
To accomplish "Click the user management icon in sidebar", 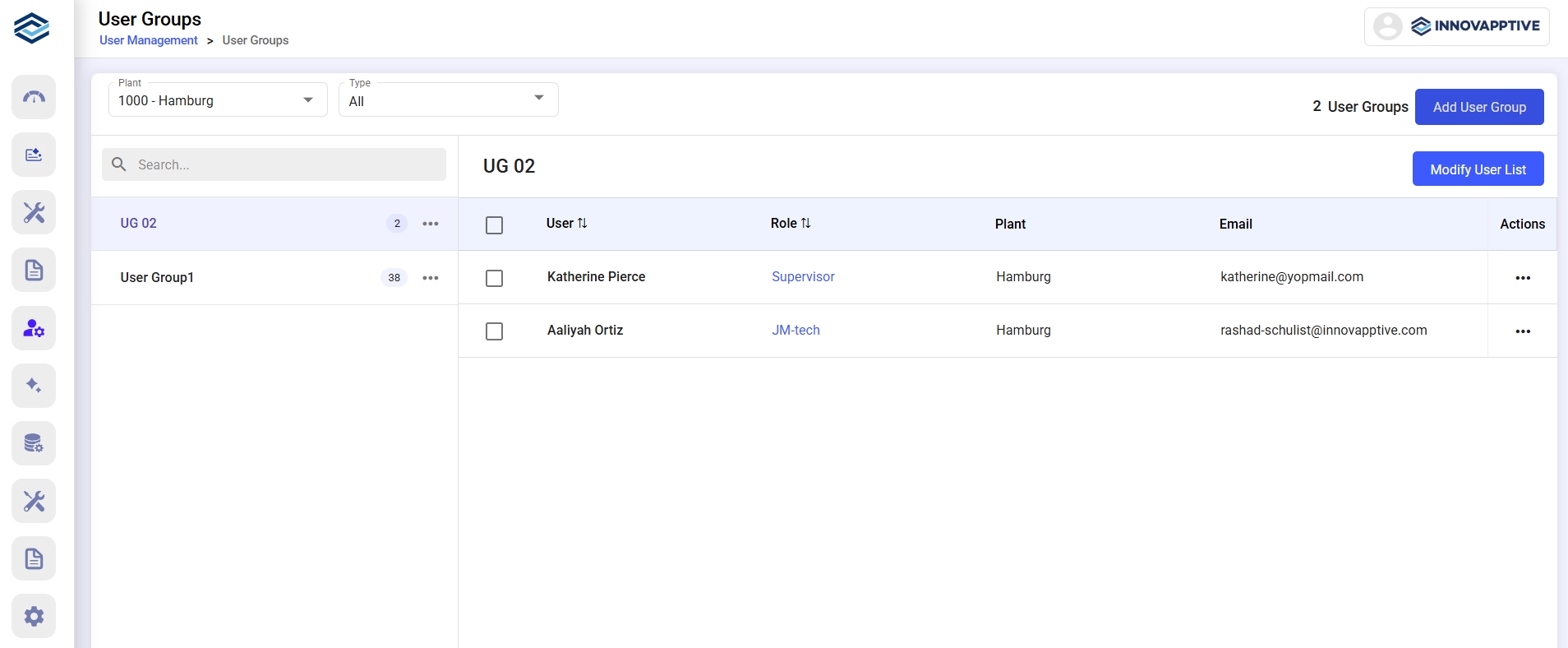I will point(34,328).
